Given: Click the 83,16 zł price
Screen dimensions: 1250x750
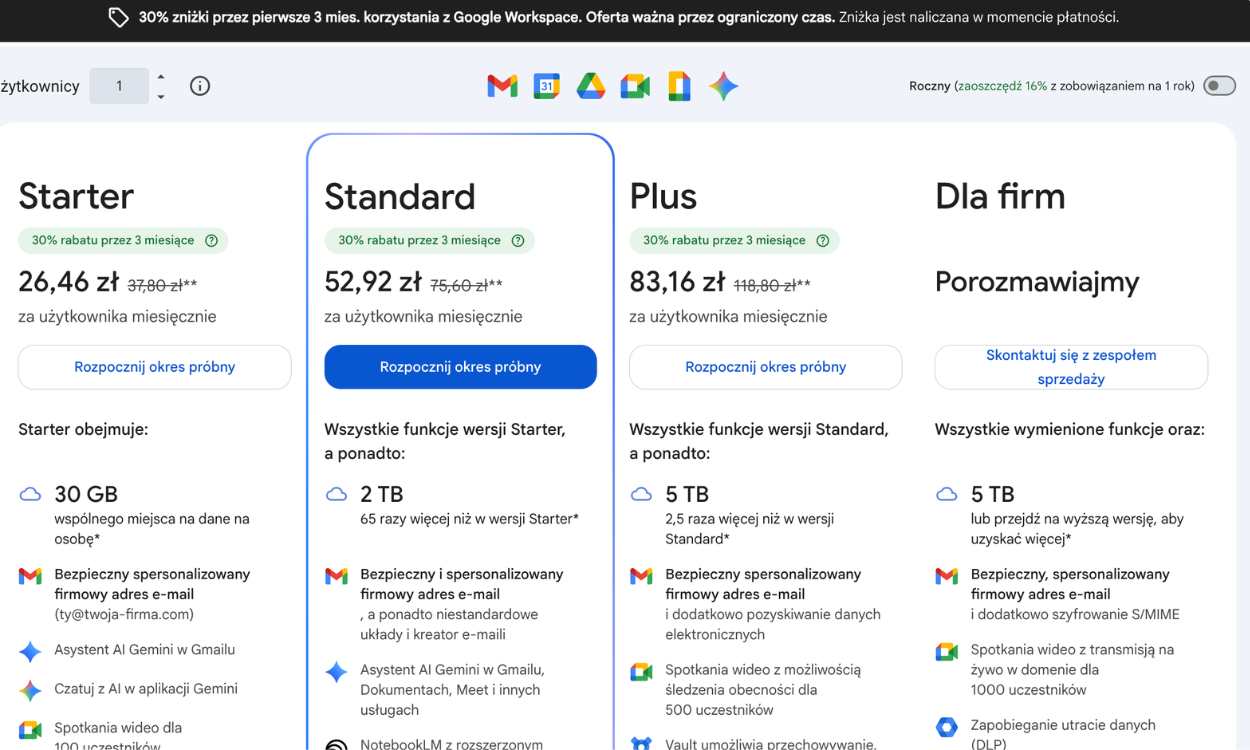Looking at the screenshot, I should (677, 283).
